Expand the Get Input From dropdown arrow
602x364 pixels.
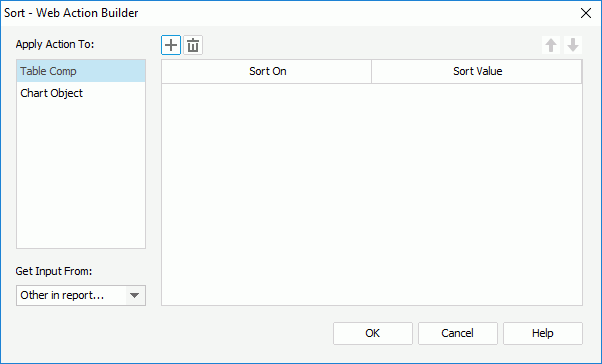(134, 295)
